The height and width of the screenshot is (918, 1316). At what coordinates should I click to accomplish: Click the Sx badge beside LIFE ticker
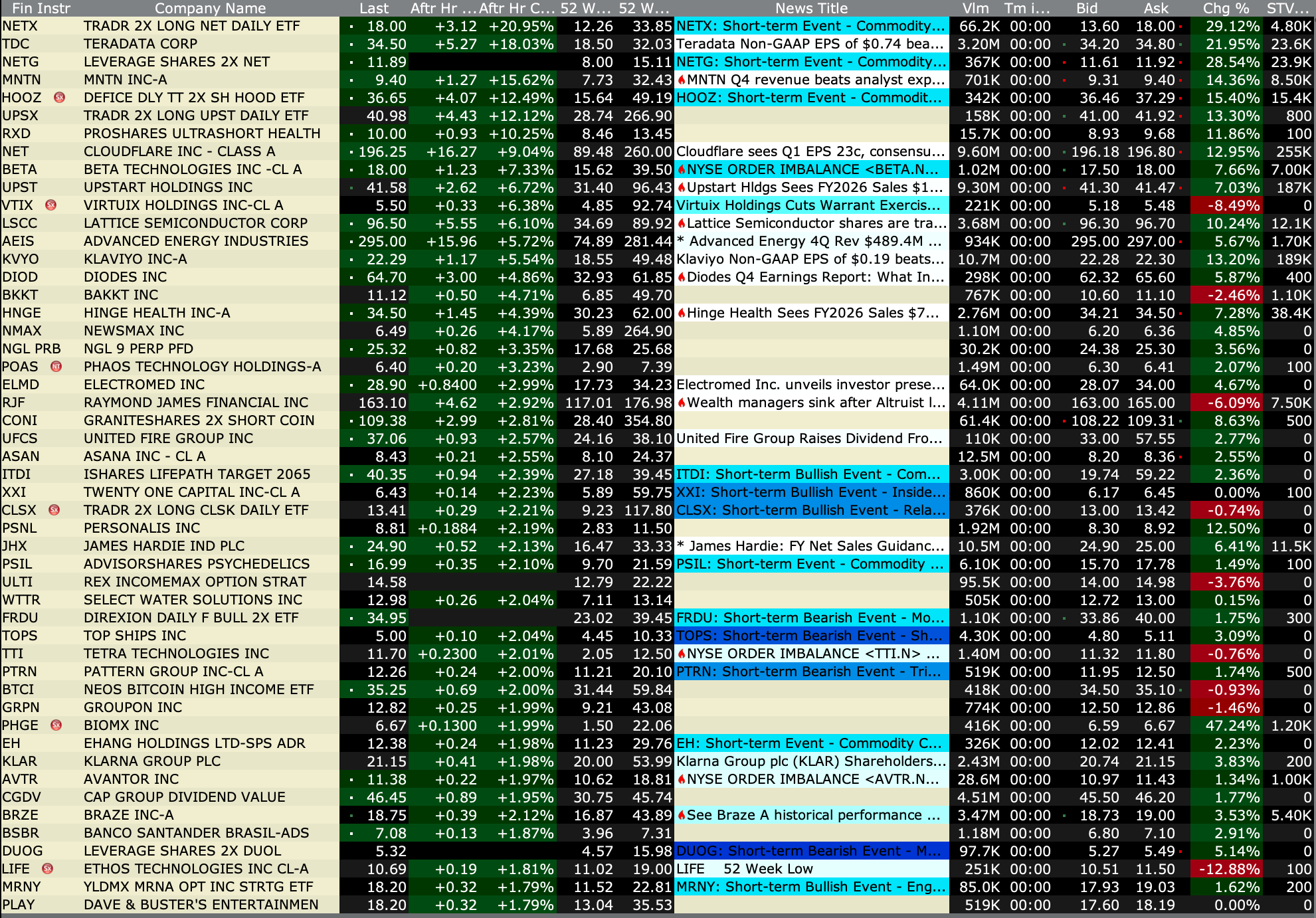click(x=47, y=869)
